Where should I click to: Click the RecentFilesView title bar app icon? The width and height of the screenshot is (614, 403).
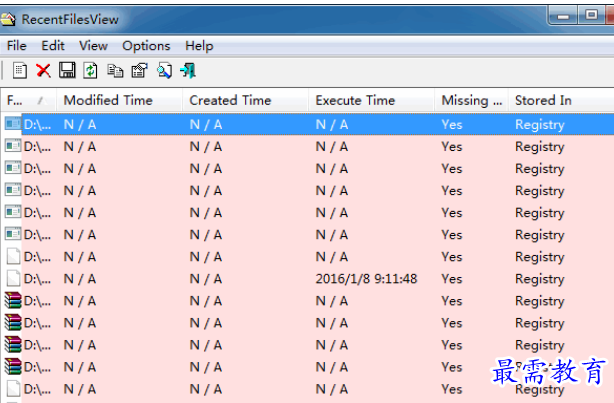click(x=8, y=19)
